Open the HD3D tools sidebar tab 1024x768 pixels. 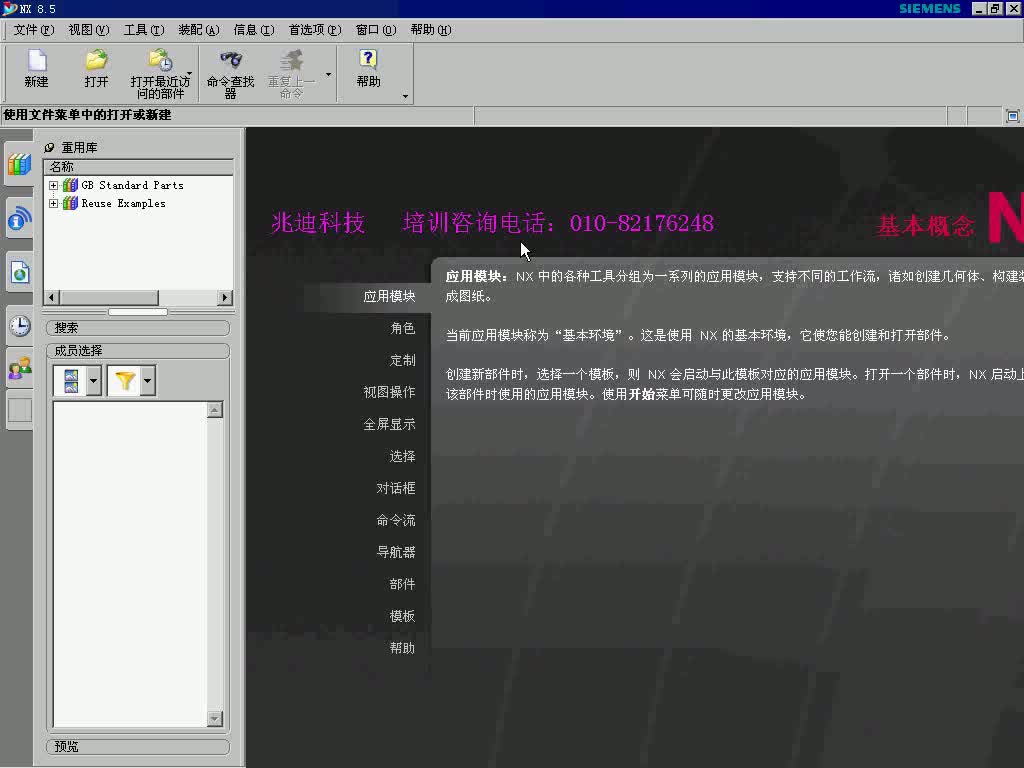(x=20, y=219)
